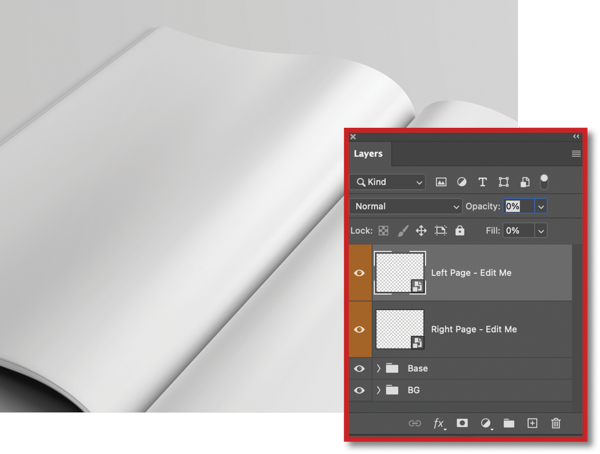Prevent auto-nesting in artboards lock
Viewport: 600px width, 454px height.
[440, 230]
